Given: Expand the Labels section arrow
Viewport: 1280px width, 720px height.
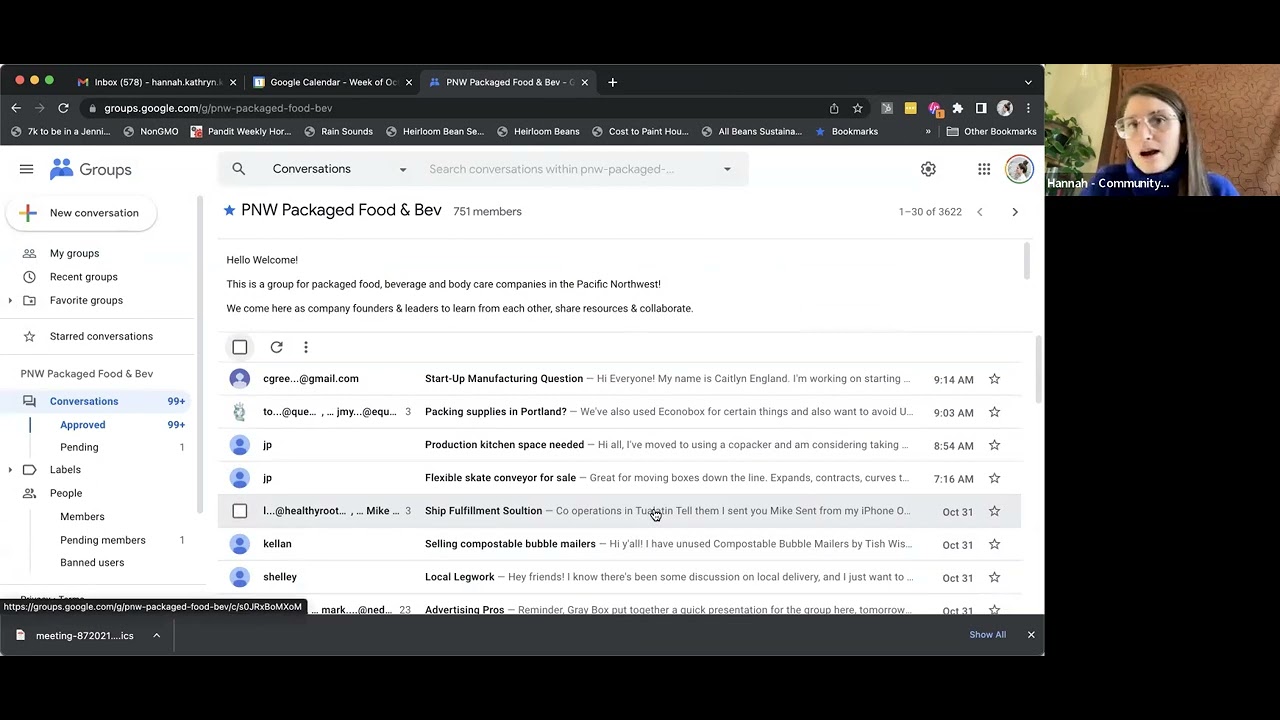Looking at the screenshot, I should (10, 470).
